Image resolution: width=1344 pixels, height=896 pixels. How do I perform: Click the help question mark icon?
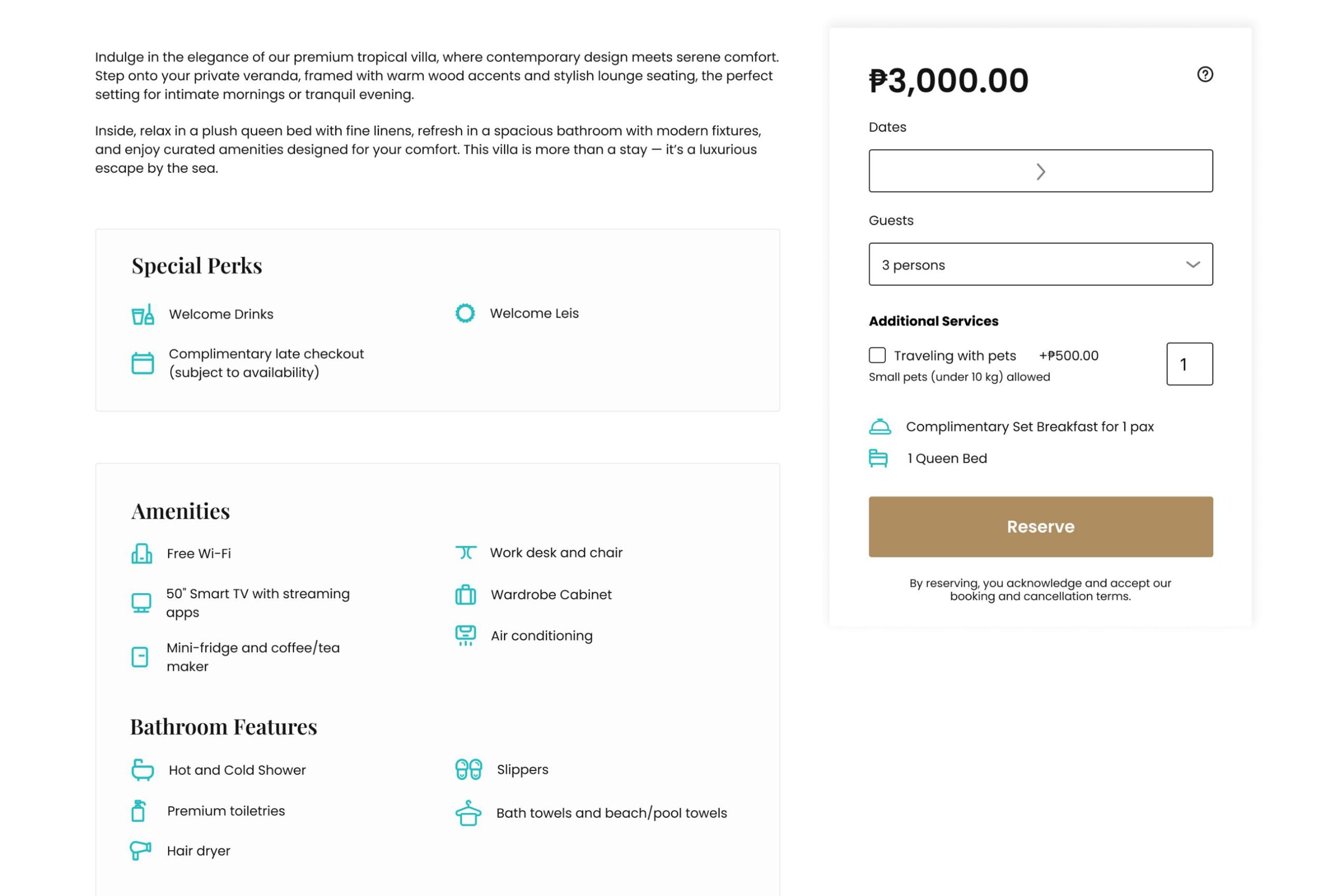click(1204, 75)
